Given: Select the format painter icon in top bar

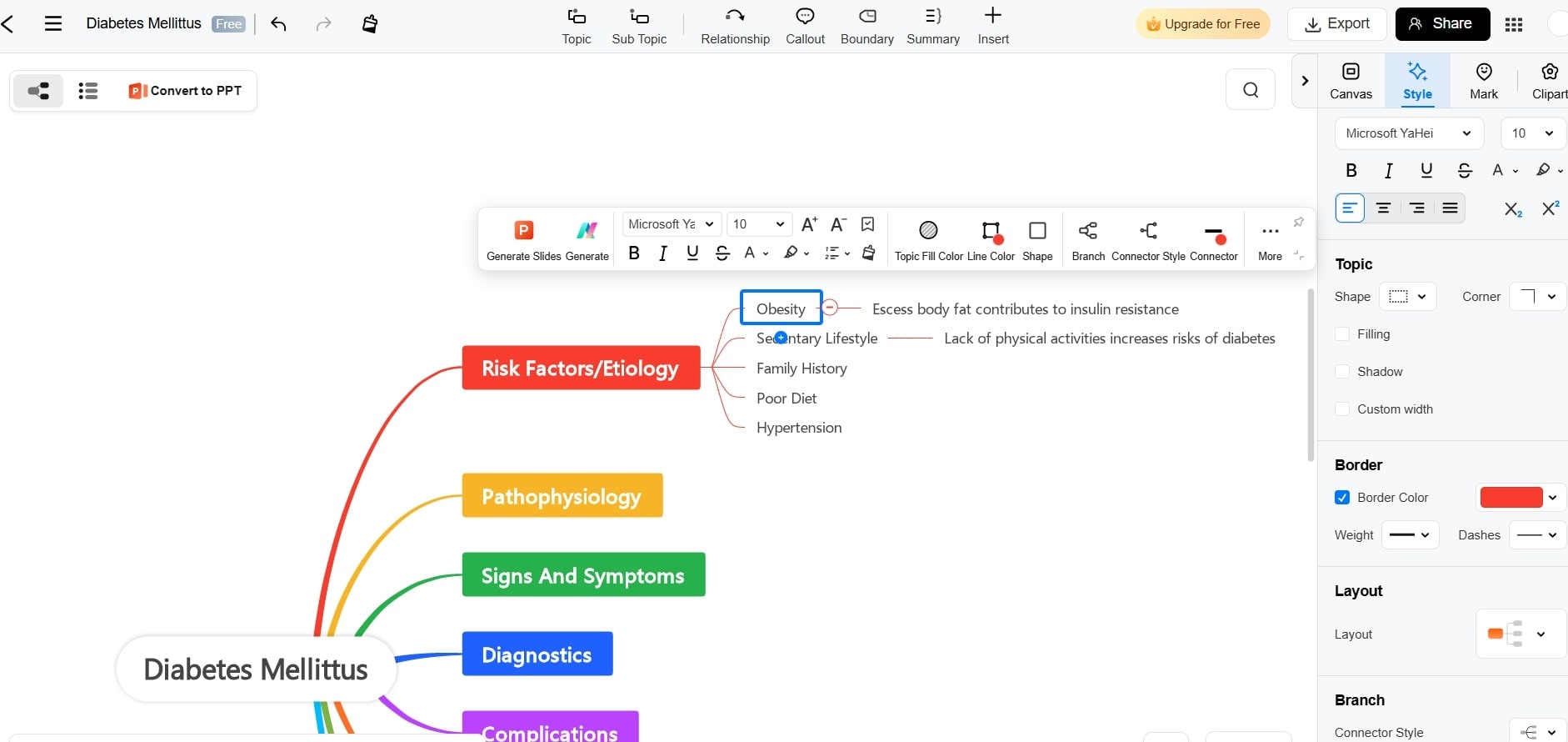Looking at the screenshot, I should point(370,24).
